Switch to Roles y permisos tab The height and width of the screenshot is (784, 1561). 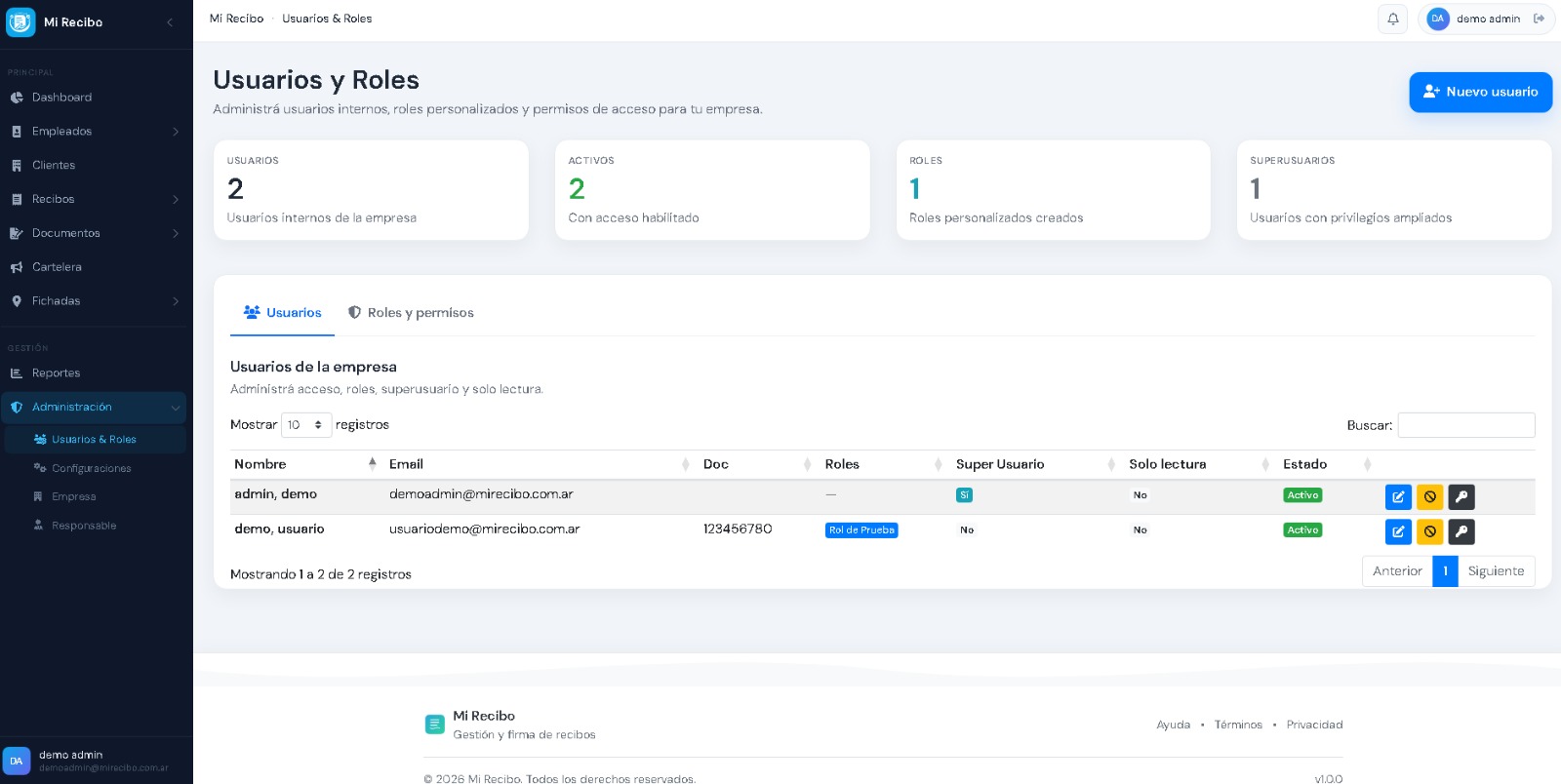(x=411, y=313)
